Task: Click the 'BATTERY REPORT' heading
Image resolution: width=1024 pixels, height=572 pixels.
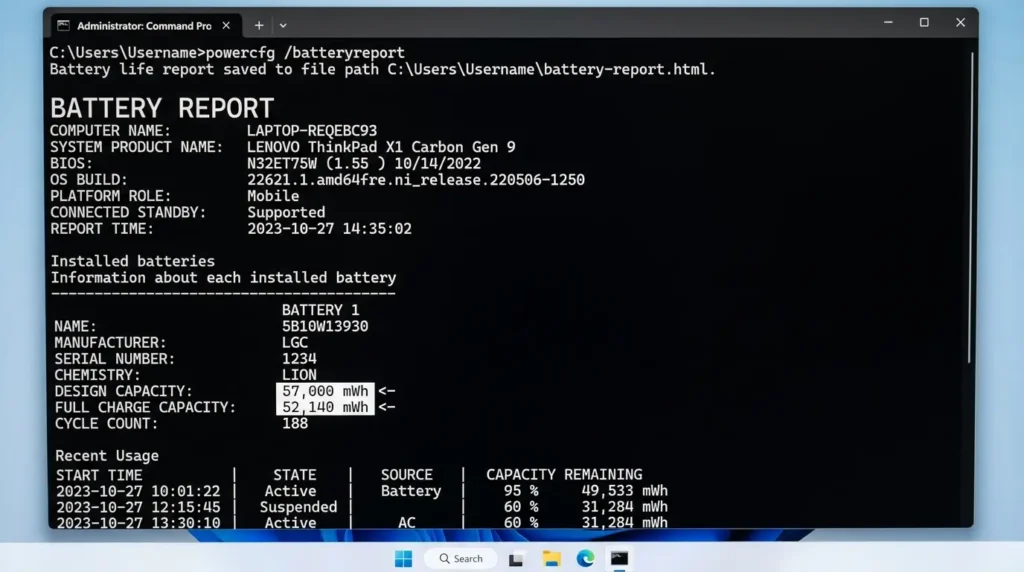Action: 162,108
